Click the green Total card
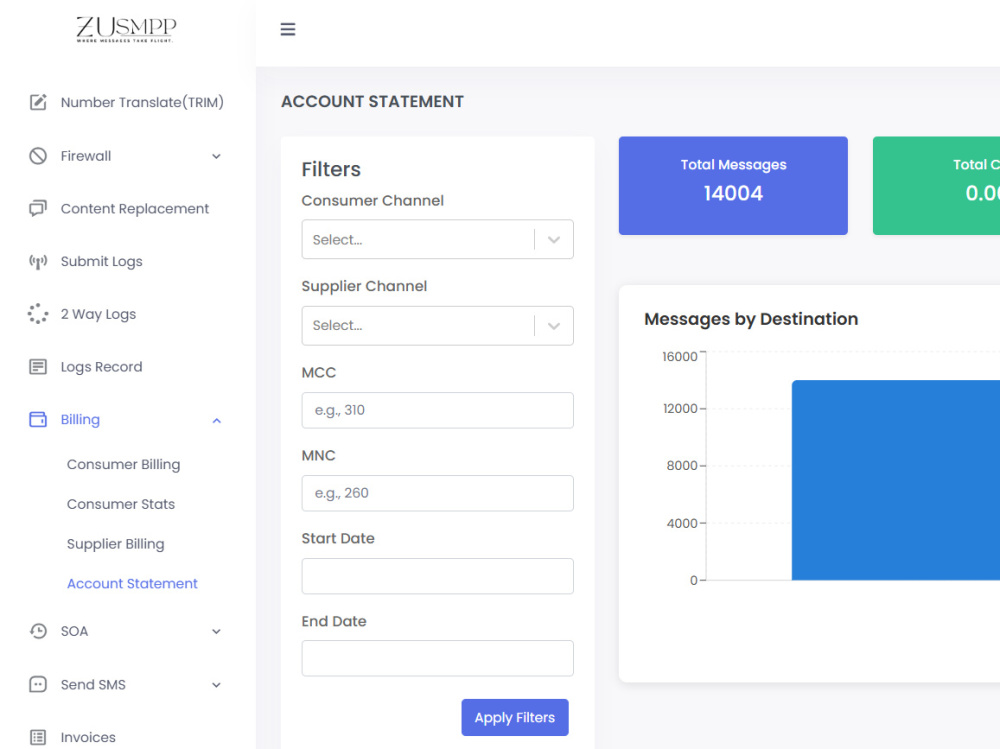This screenshot has height=749, width=1000. pos(936,186)
